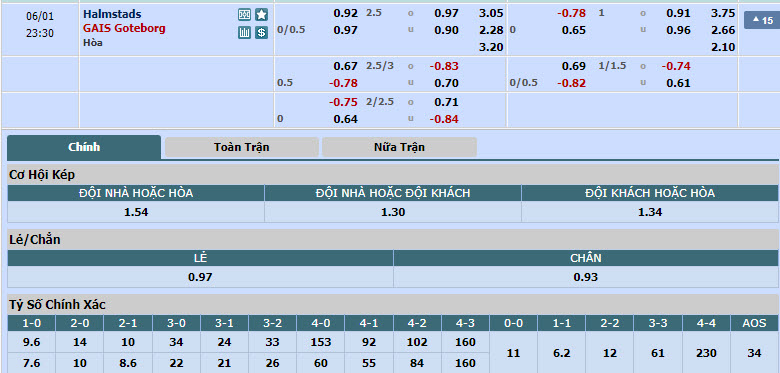
Task: Open the bar-chart statistics icon
Action: click(244, 33)
